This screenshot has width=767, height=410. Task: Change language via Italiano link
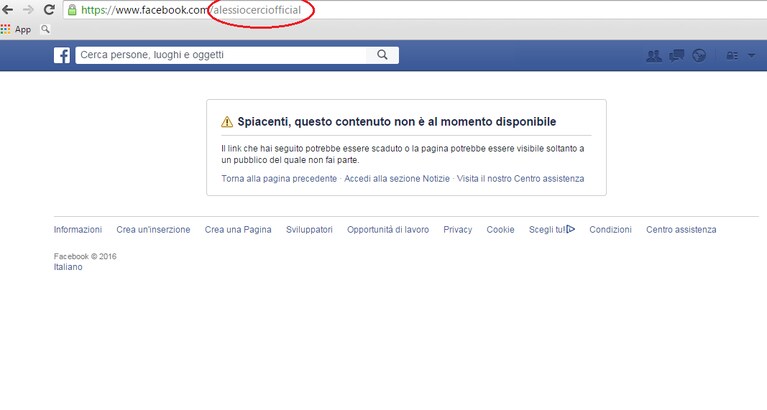[68, 267]
